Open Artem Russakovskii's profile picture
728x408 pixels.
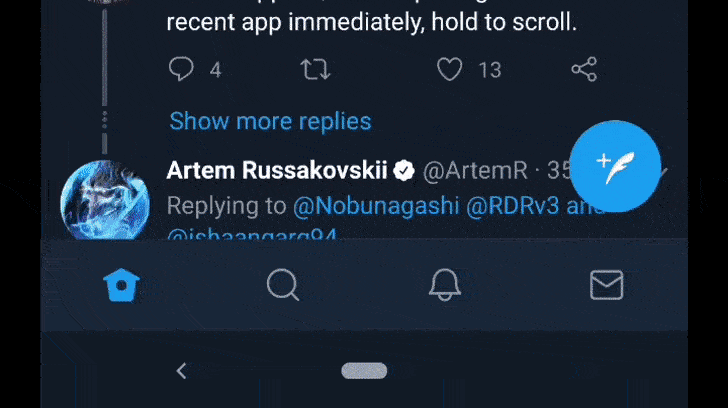coord(105,201)
